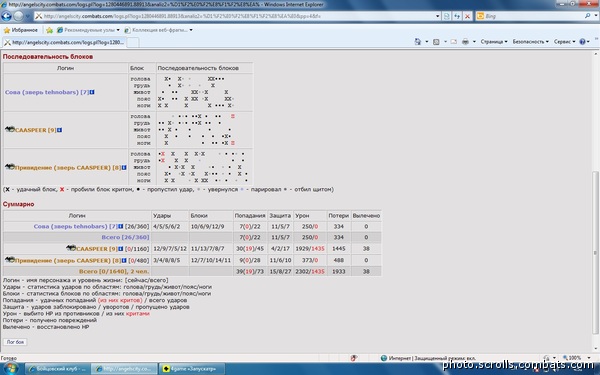Select the angelscity.combats.com logs browser tab
The width and height of the screenshot is (600, 375).
click(x=64, y=42)
